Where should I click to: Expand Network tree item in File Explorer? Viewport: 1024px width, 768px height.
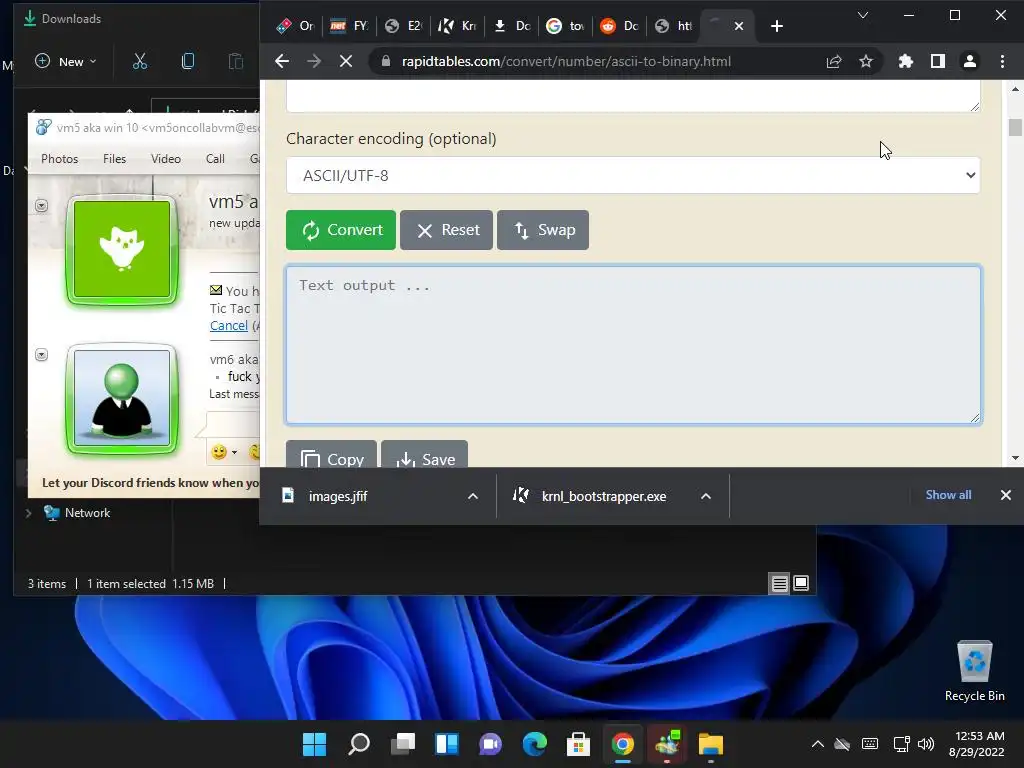click(x=29, y=513)
